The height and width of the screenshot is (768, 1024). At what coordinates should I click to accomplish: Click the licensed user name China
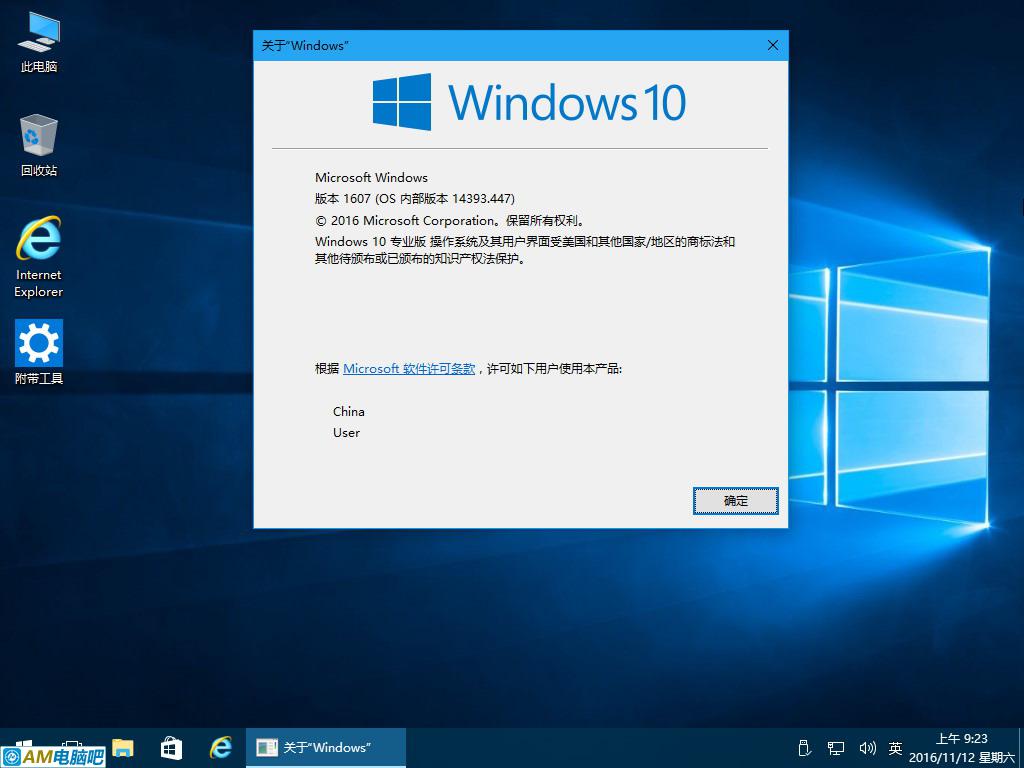(x=349, y=411)
